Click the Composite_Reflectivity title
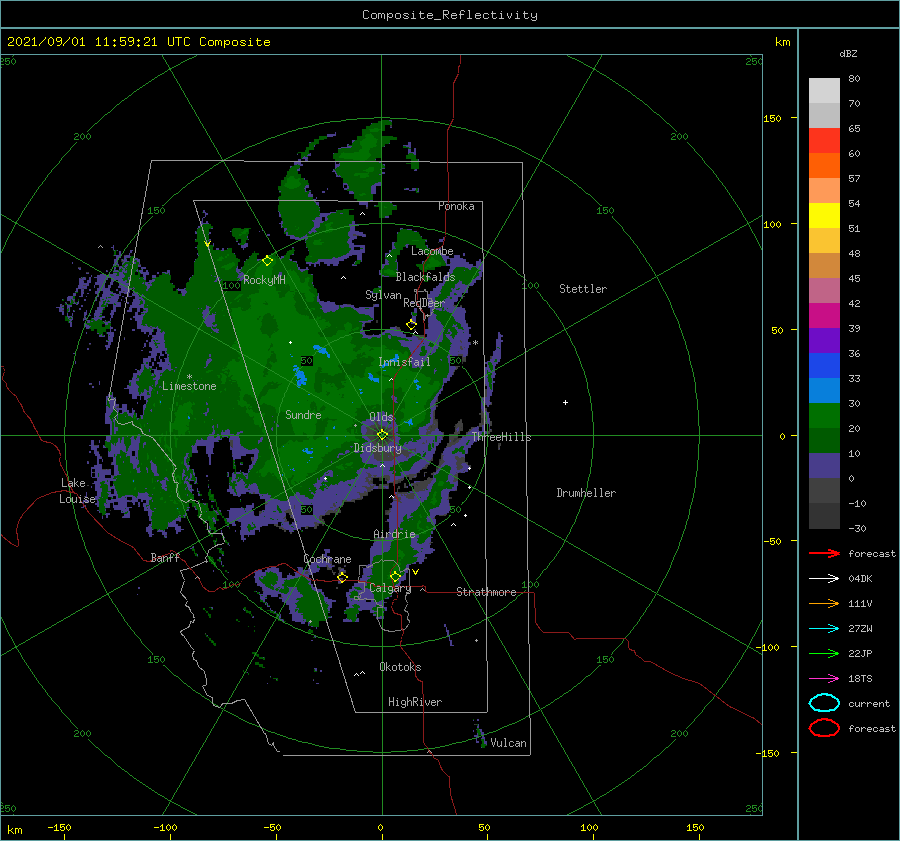 (x=450, y=15)
